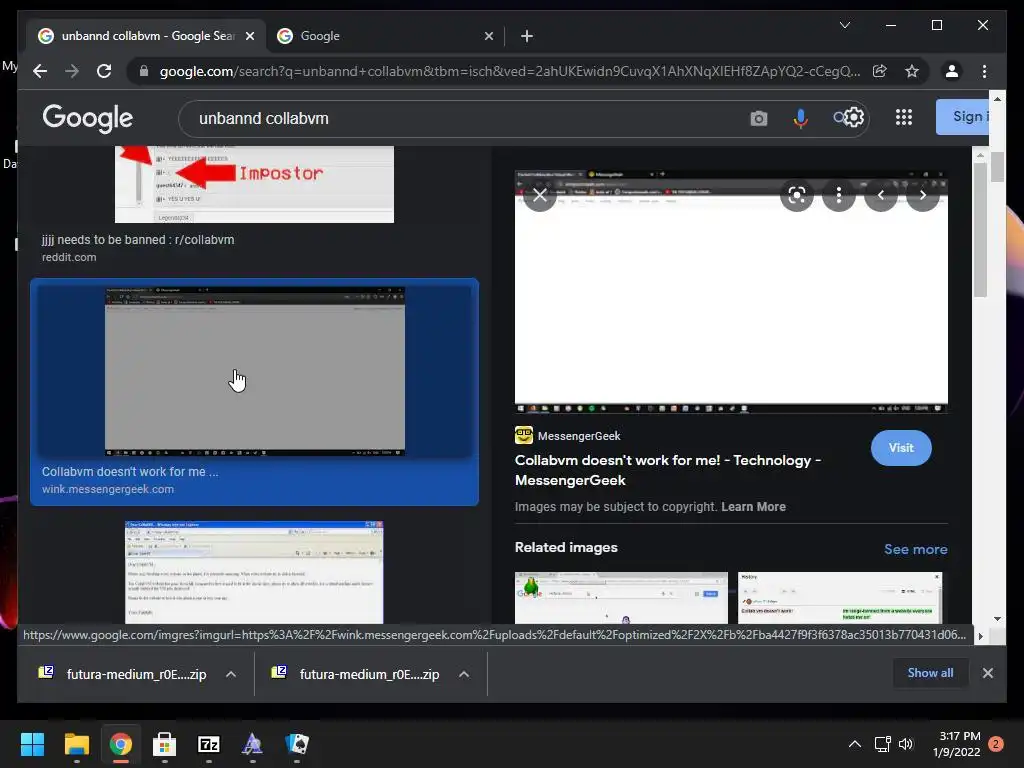The image size is (1024, 768).
Task: Search by image using camera icon
Action: [758, 118]
